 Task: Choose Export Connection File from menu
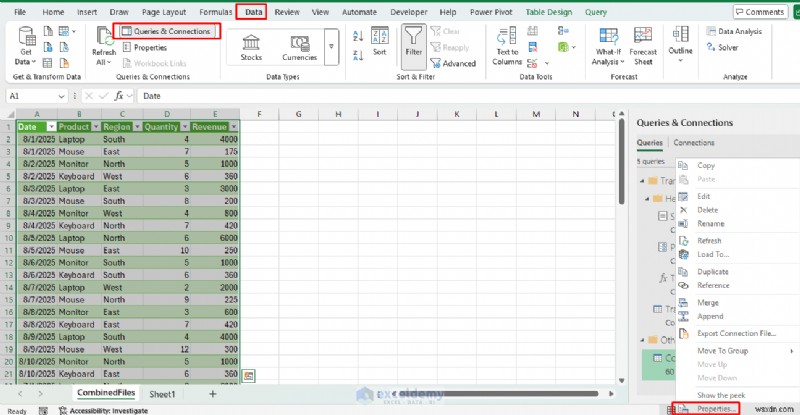coord(738,333)
